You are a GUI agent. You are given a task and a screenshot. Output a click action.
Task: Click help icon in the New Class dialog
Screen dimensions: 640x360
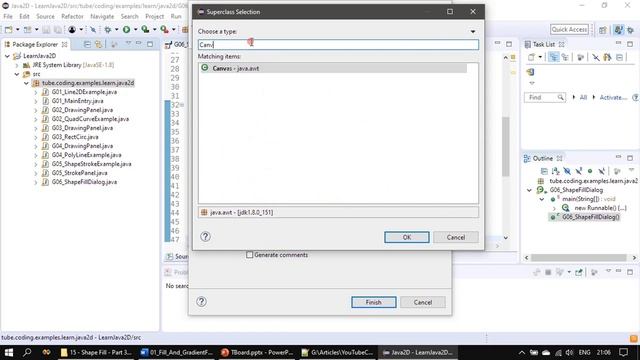tap(201, 301)
